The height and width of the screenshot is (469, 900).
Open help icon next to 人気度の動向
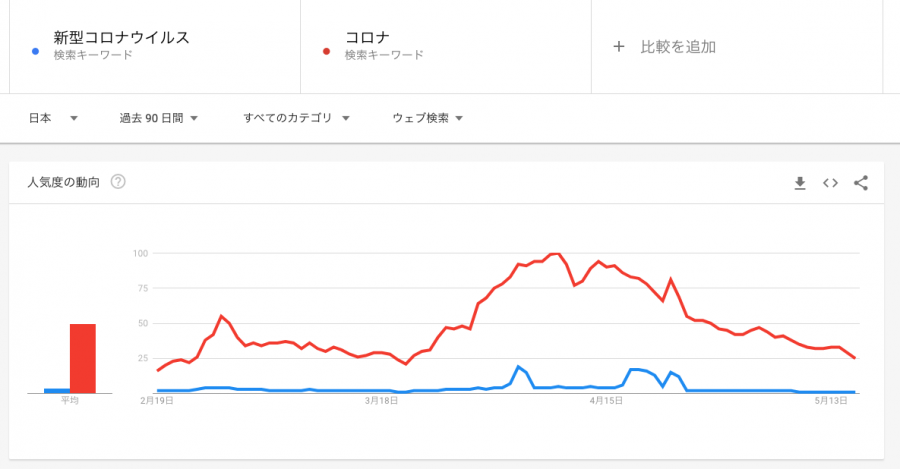tap(118, 182)
